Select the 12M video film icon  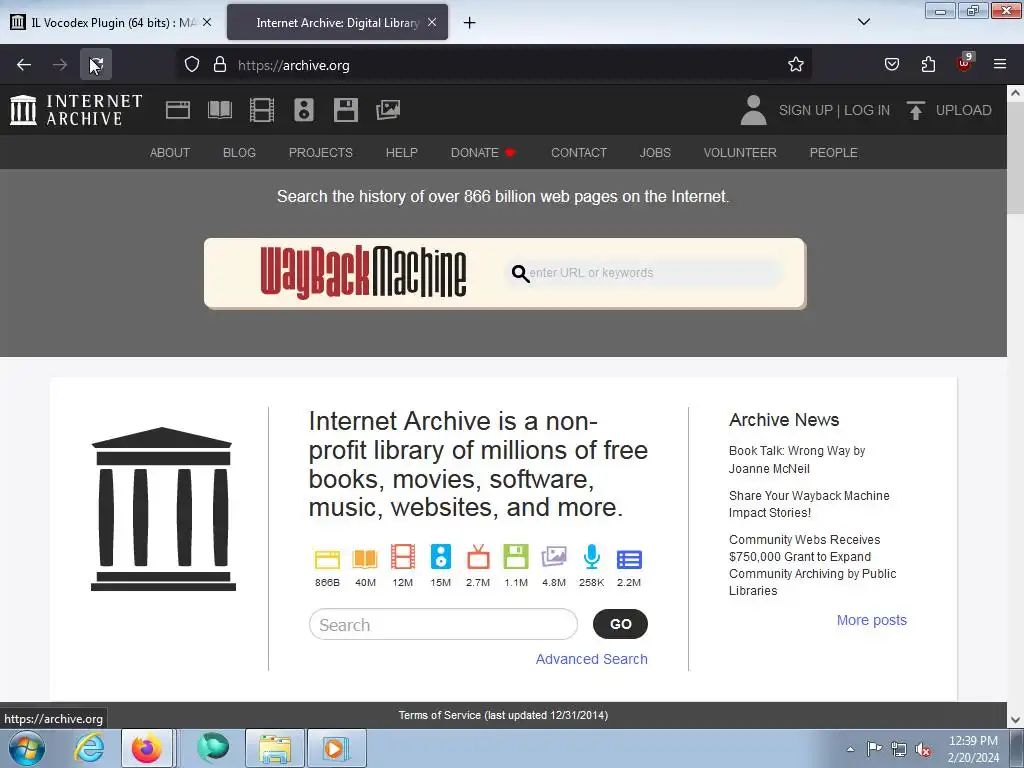tap(403, 557)
